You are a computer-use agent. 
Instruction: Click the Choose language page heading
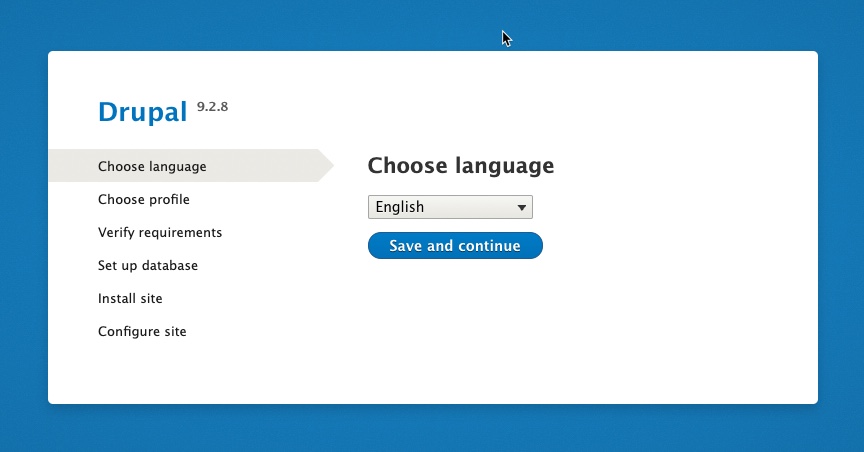pyautogui.click(x=461, y=166)
